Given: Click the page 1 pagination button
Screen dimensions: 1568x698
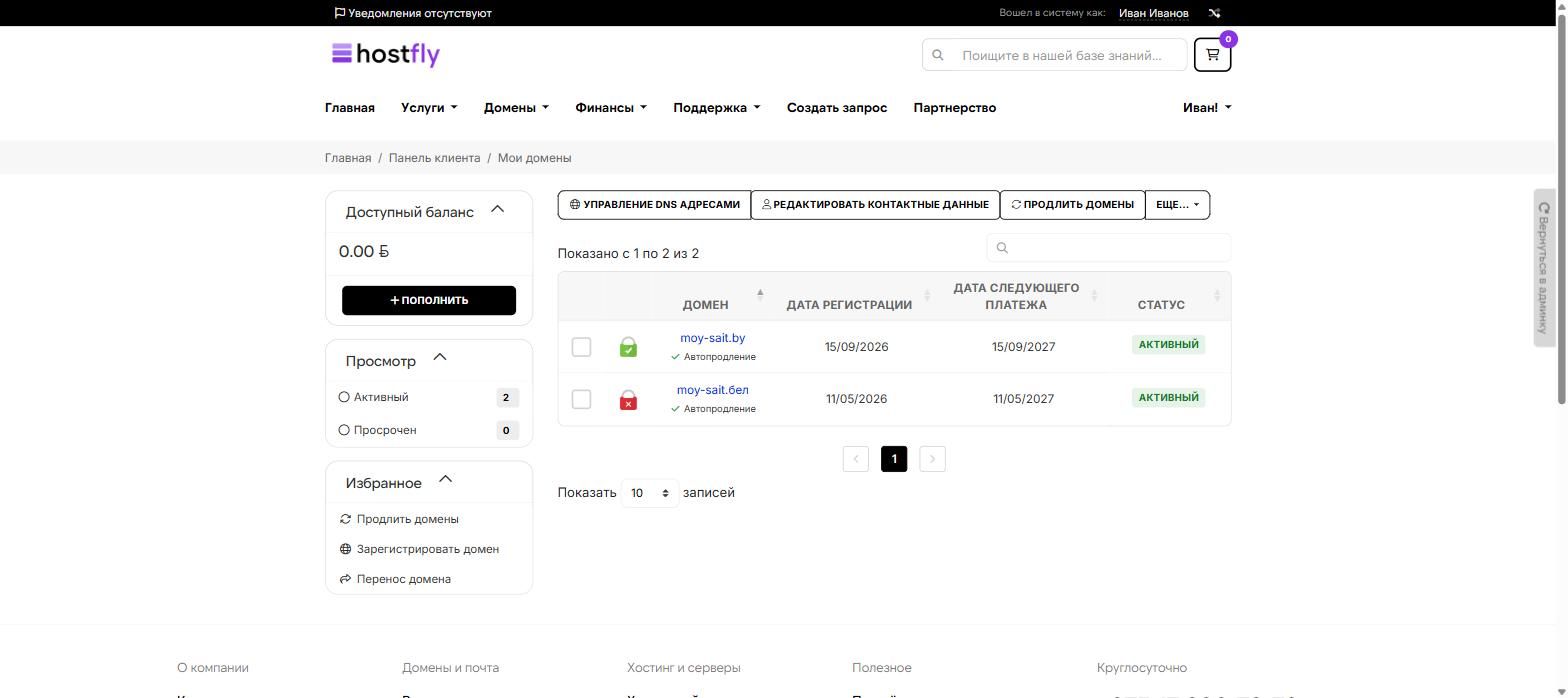Looking at the screenshot, I should 894,459.
